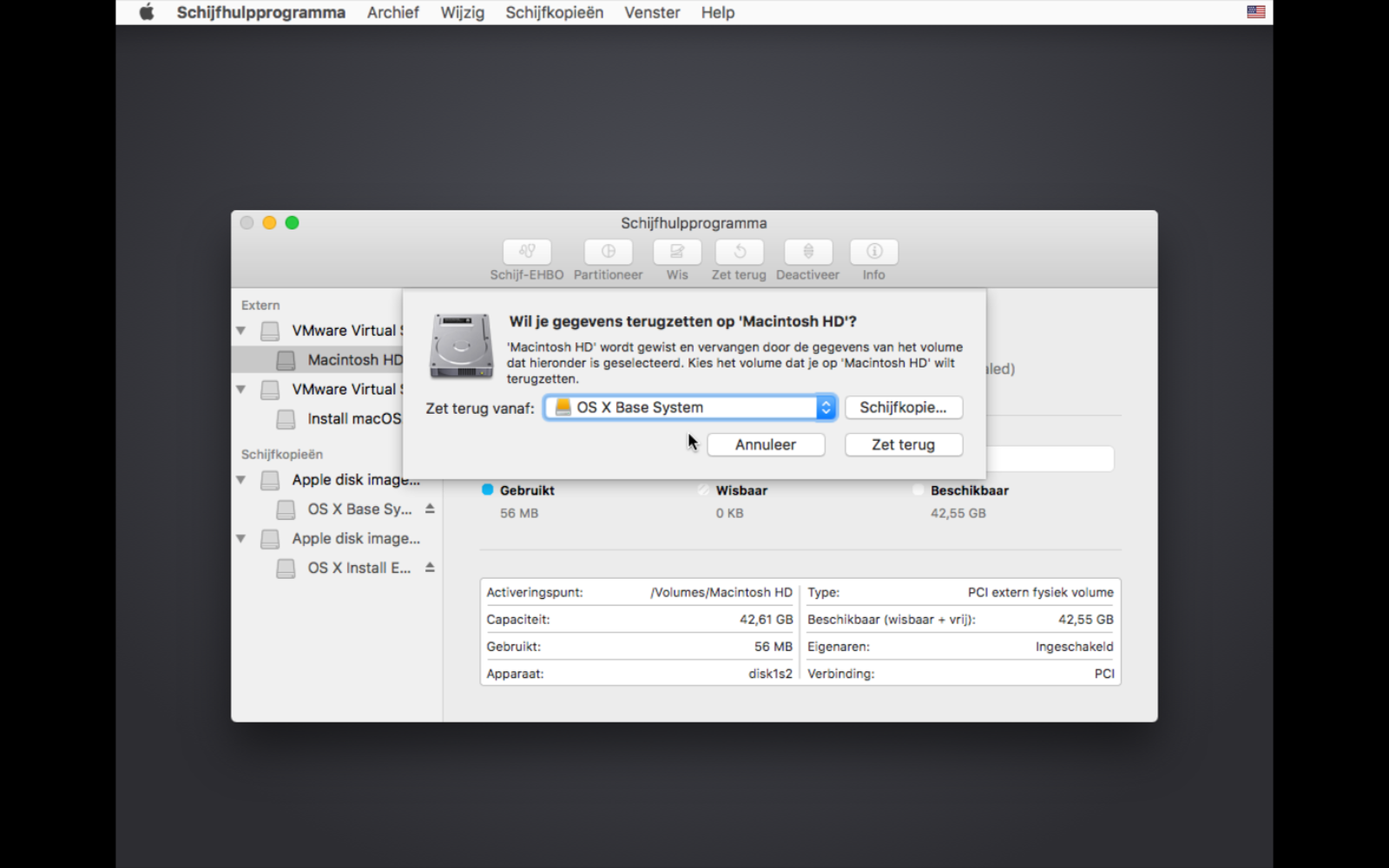The image size is (1389, 868).
Task: Click the Extern sidebar section header
Action: (x=260, y=306)
